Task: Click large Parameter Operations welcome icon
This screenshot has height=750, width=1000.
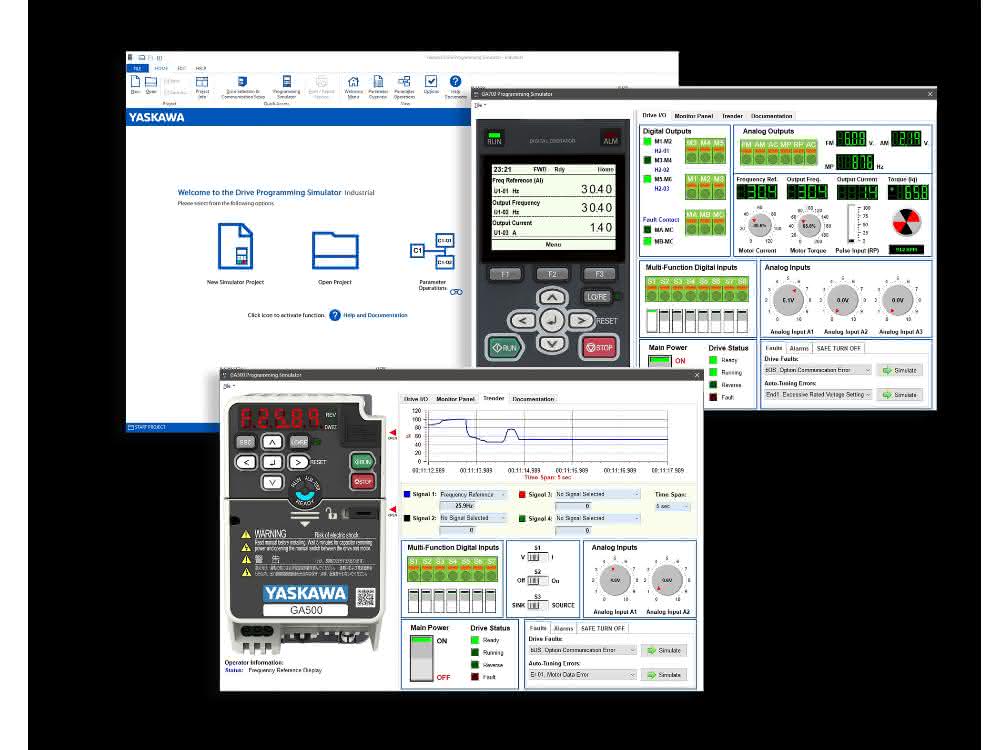Action: coord(432,251)
